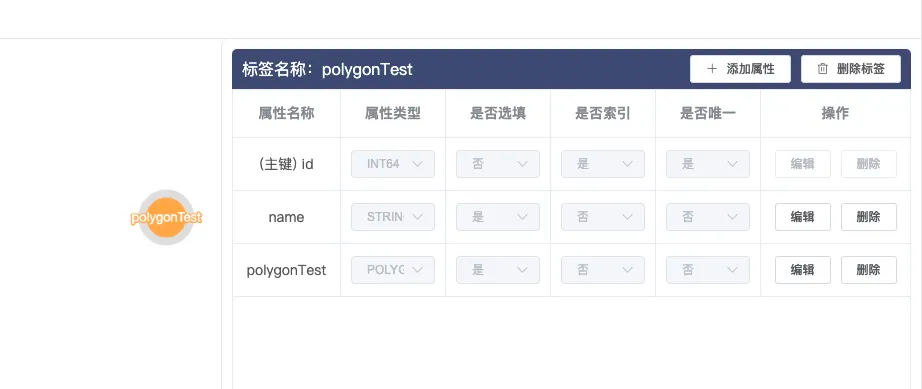Viewport: 922px width, 389px height.
Task: Expand the 是否索引 dropdown in name row
Action: click(603, 217)
